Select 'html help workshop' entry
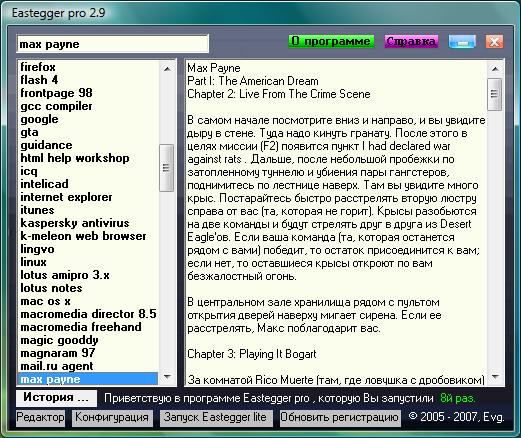 88,158
